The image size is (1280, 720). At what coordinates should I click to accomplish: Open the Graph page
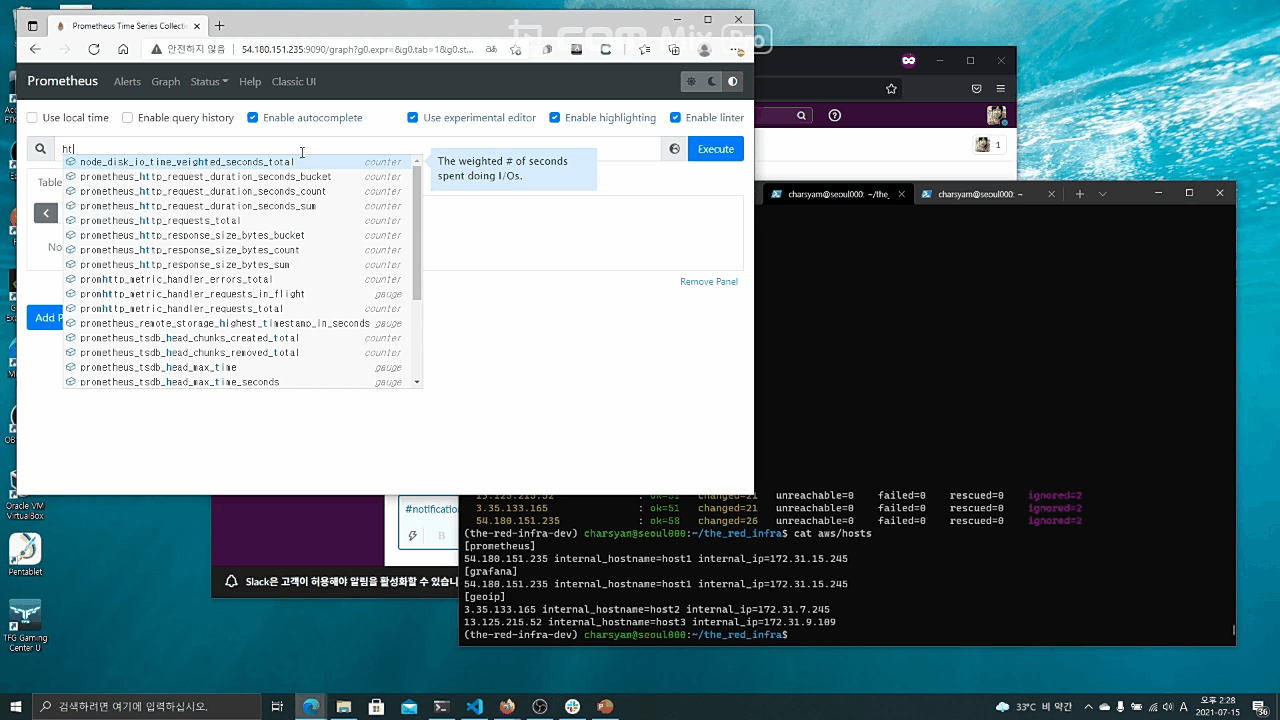pos(166,82)
